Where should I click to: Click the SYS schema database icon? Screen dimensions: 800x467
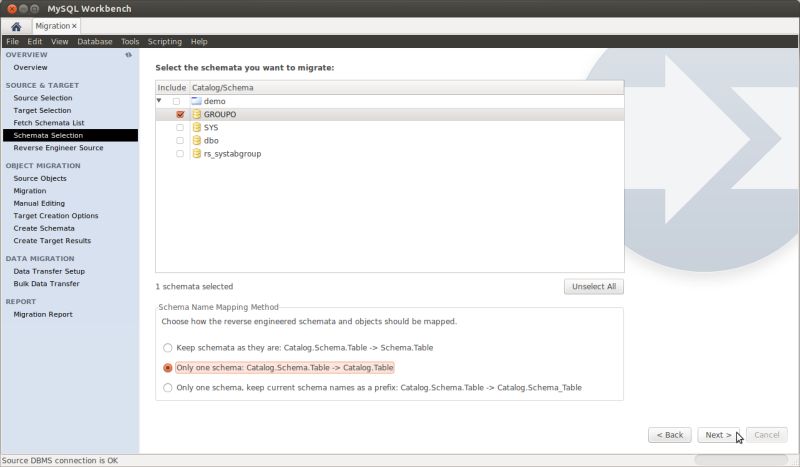(196, 128)
